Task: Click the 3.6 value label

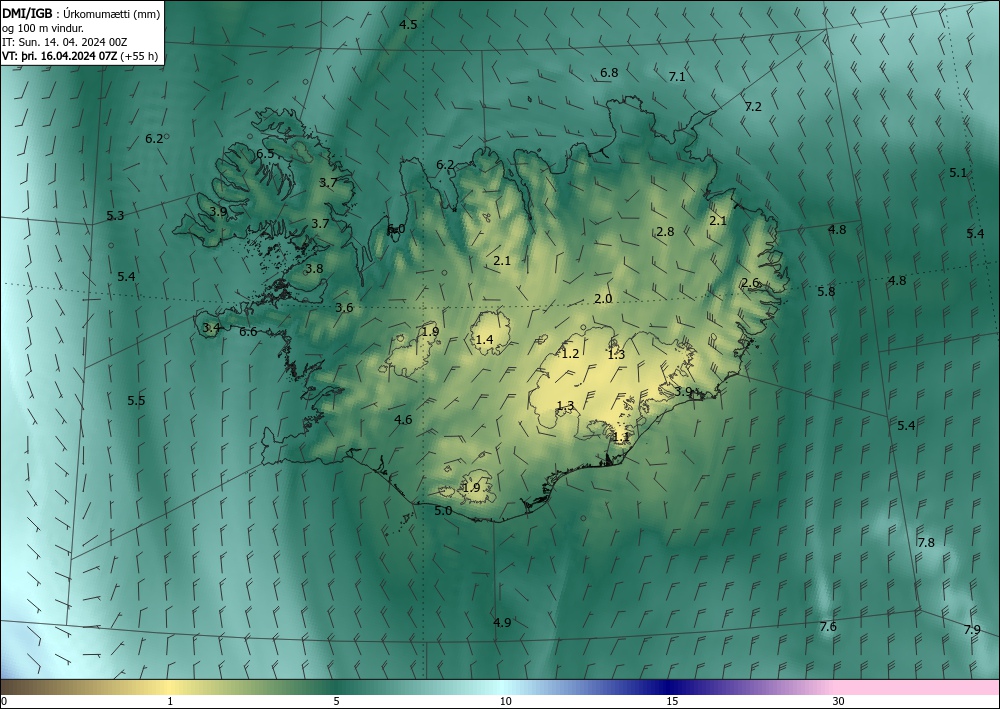Action: [344, 308]
